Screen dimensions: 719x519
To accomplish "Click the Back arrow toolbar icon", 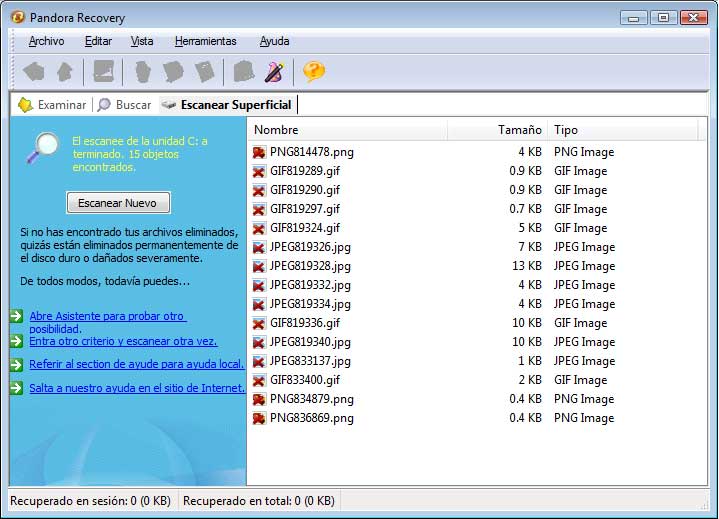I will pos(33,72).
